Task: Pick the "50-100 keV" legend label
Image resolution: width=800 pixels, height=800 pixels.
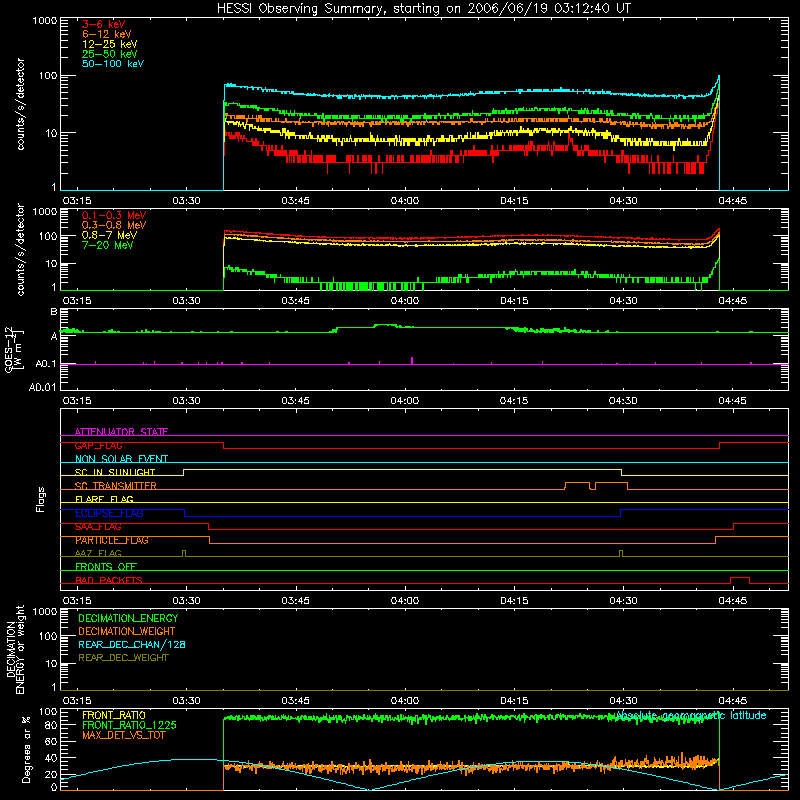Action: tap(113, 64)
